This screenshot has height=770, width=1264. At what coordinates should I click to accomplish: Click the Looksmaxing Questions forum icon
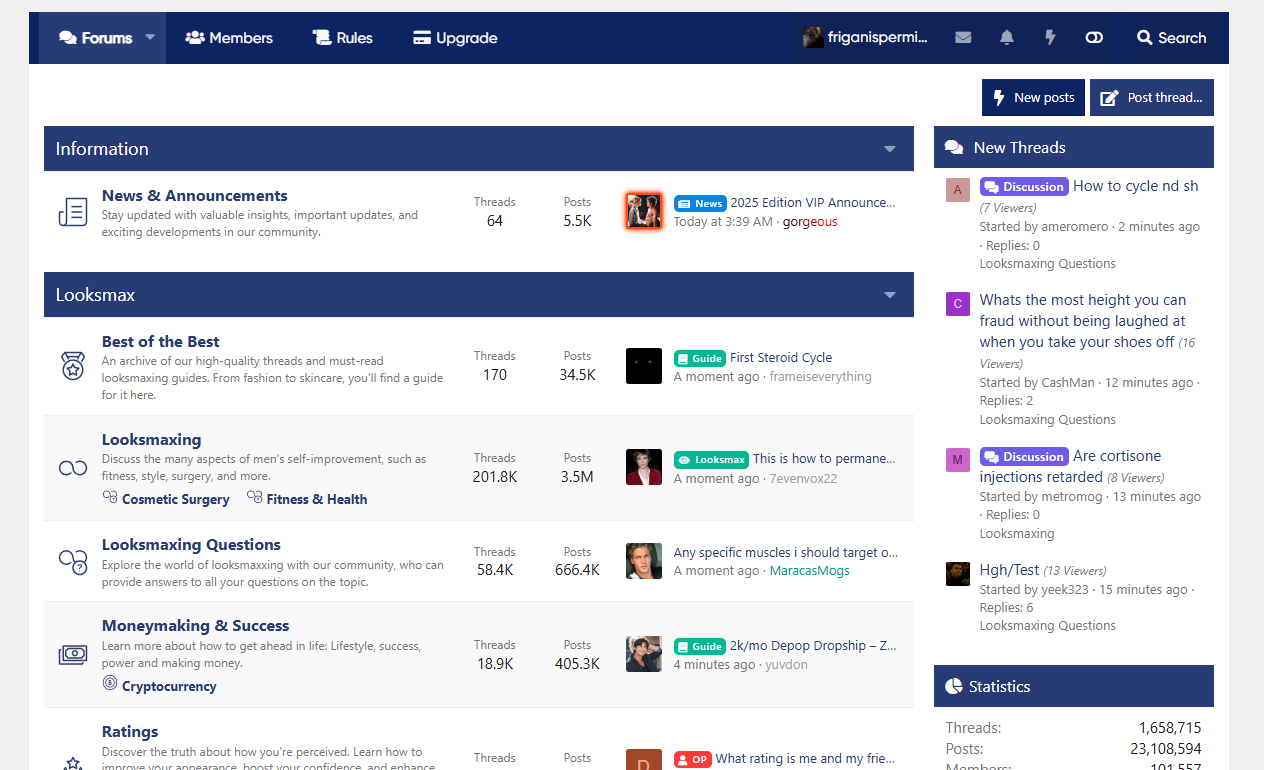pos(73,561)
